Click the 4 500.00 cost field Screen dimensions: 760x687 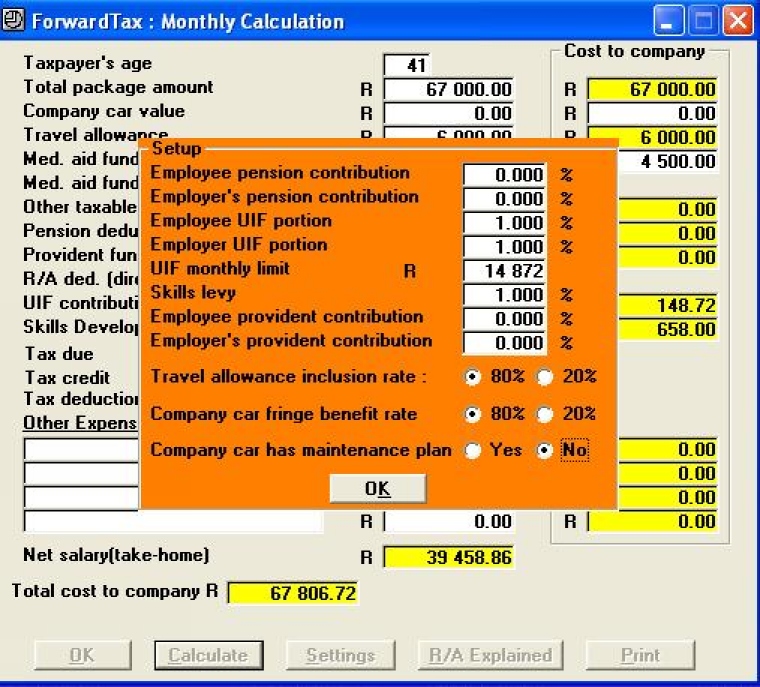tap(668, 161)
